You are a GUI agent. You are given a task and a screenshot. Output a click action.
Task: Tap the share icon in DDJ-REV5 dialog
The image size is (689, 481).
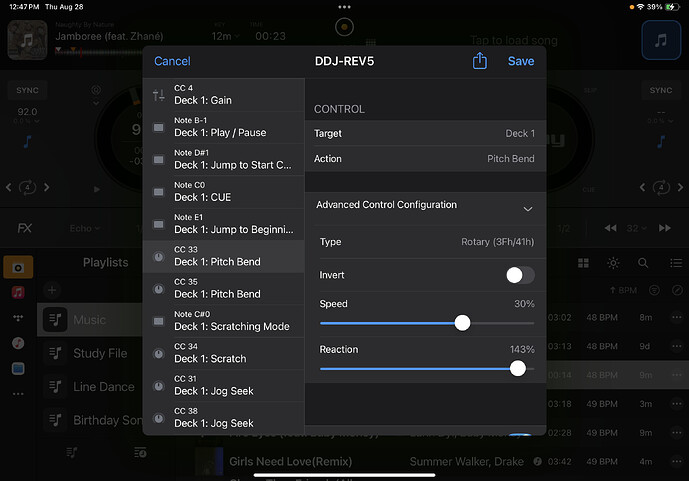tap(479, 61)
